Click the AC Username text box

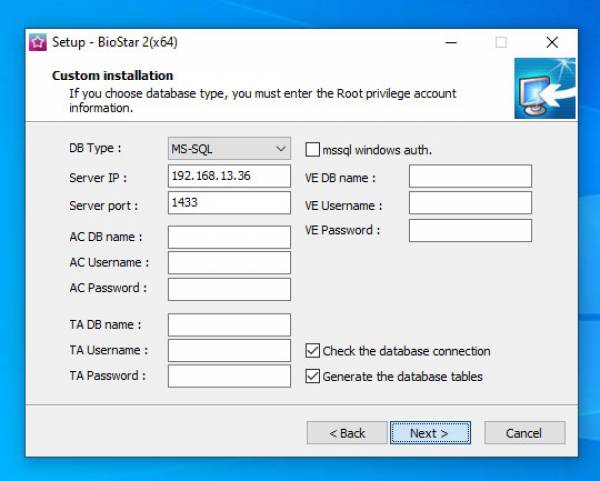pos(229,263)
